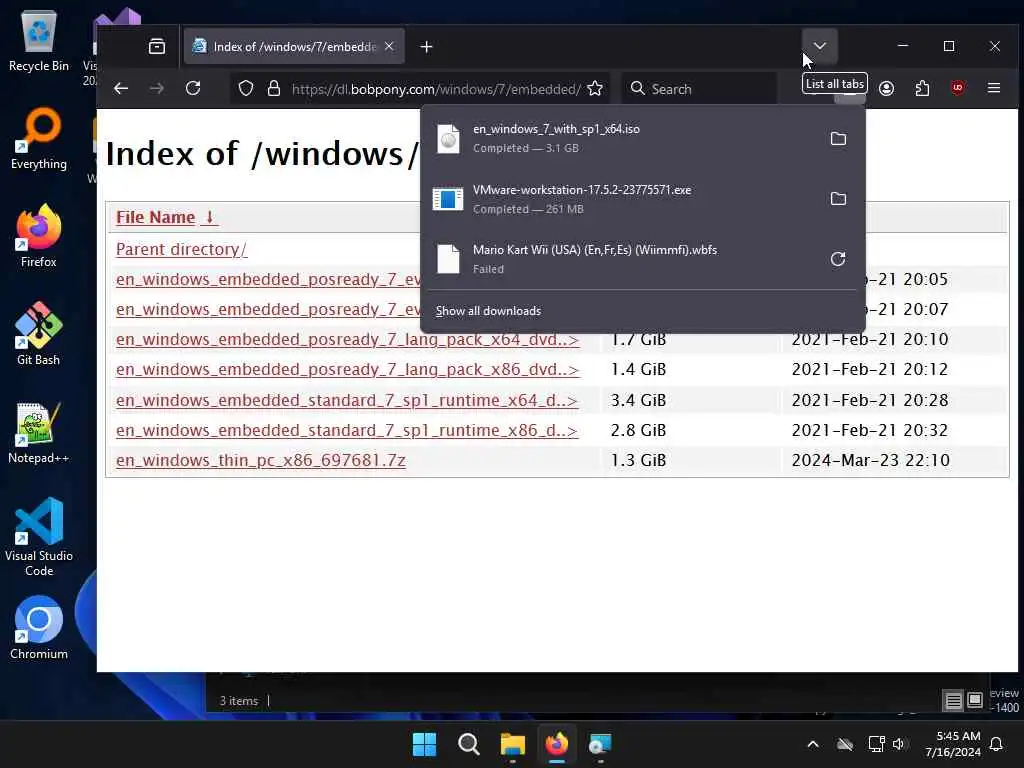
Task: Open Firefox View button in tab bar
Action: (157, 46)
